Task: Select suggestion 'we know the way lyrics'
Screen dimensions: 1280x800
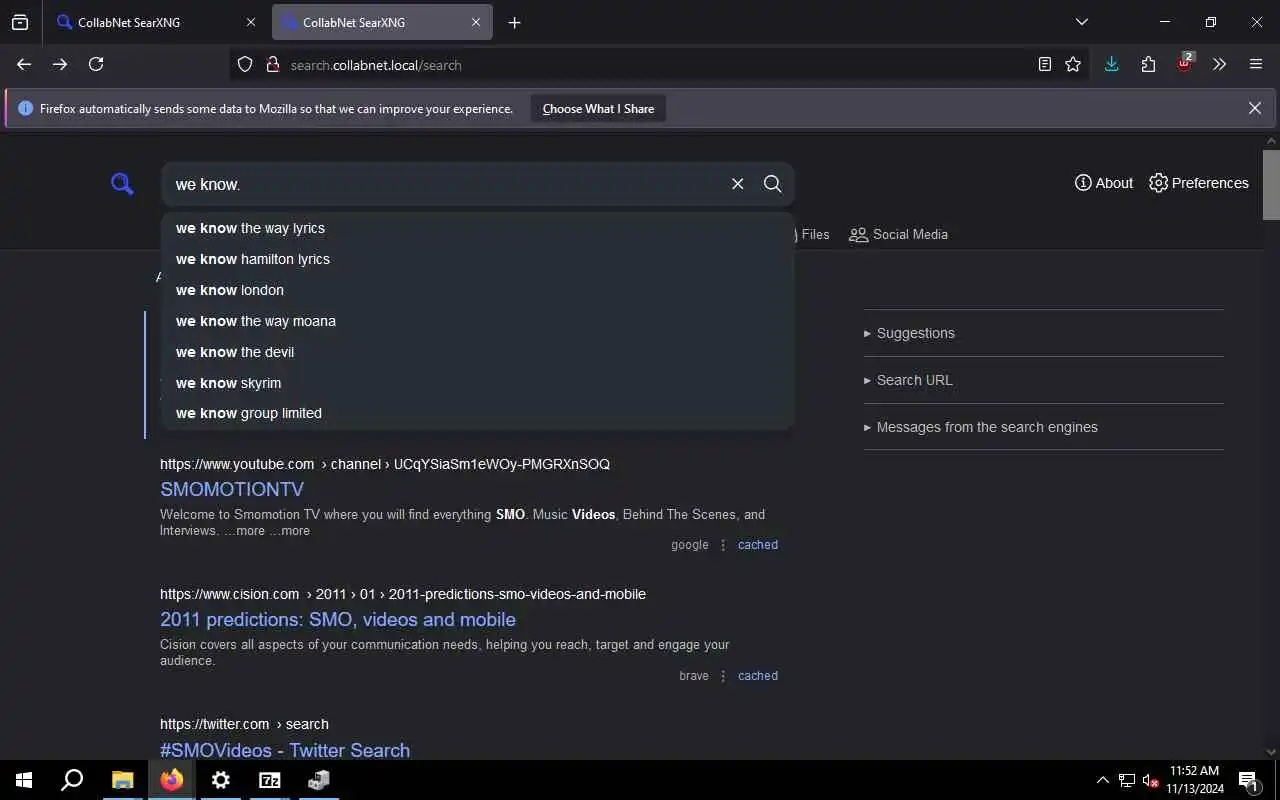Action: pos(478,228)
